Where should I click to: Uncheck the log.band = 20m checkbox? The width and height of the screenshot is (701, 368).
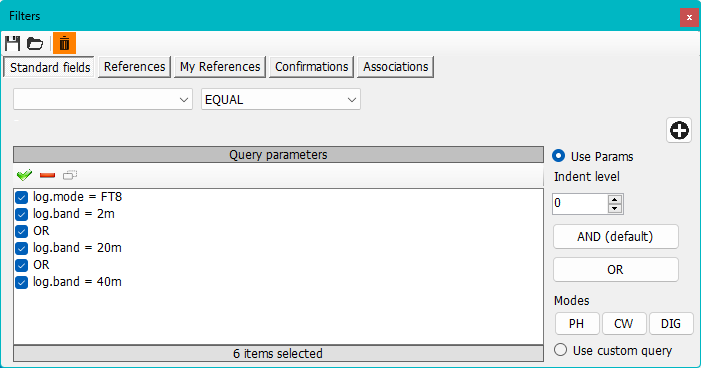coord(21,248)
